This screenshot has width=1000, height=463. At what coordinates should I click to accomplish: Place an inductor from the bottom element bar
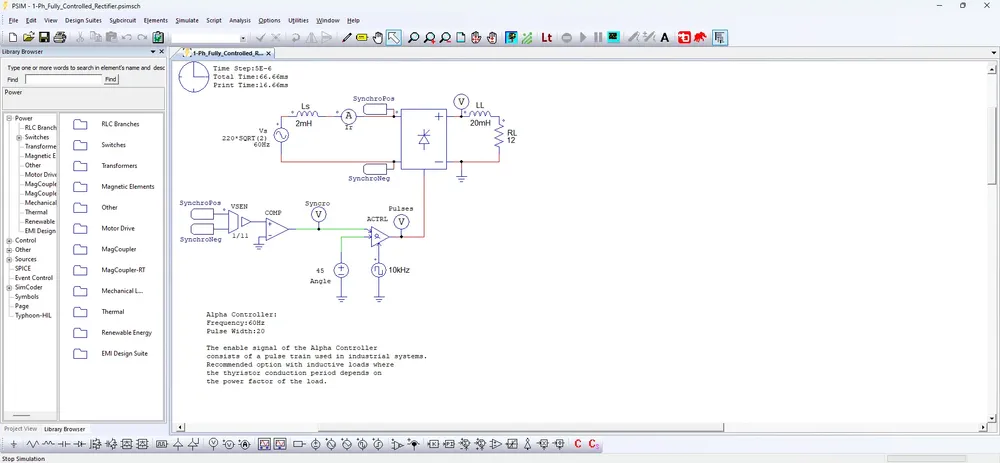(49, 444)
